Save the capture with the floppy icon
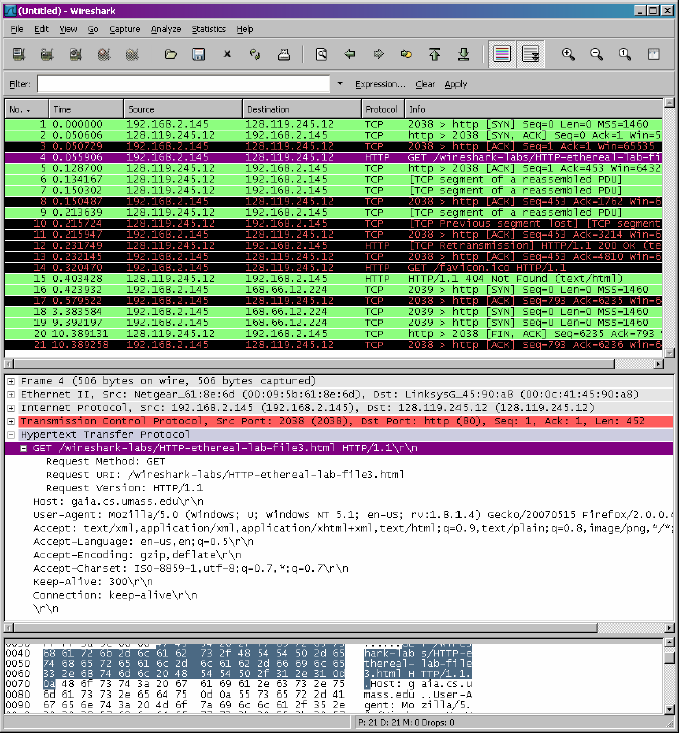The width and height of the screenshot is (681, 735). [x=199, y=54]
